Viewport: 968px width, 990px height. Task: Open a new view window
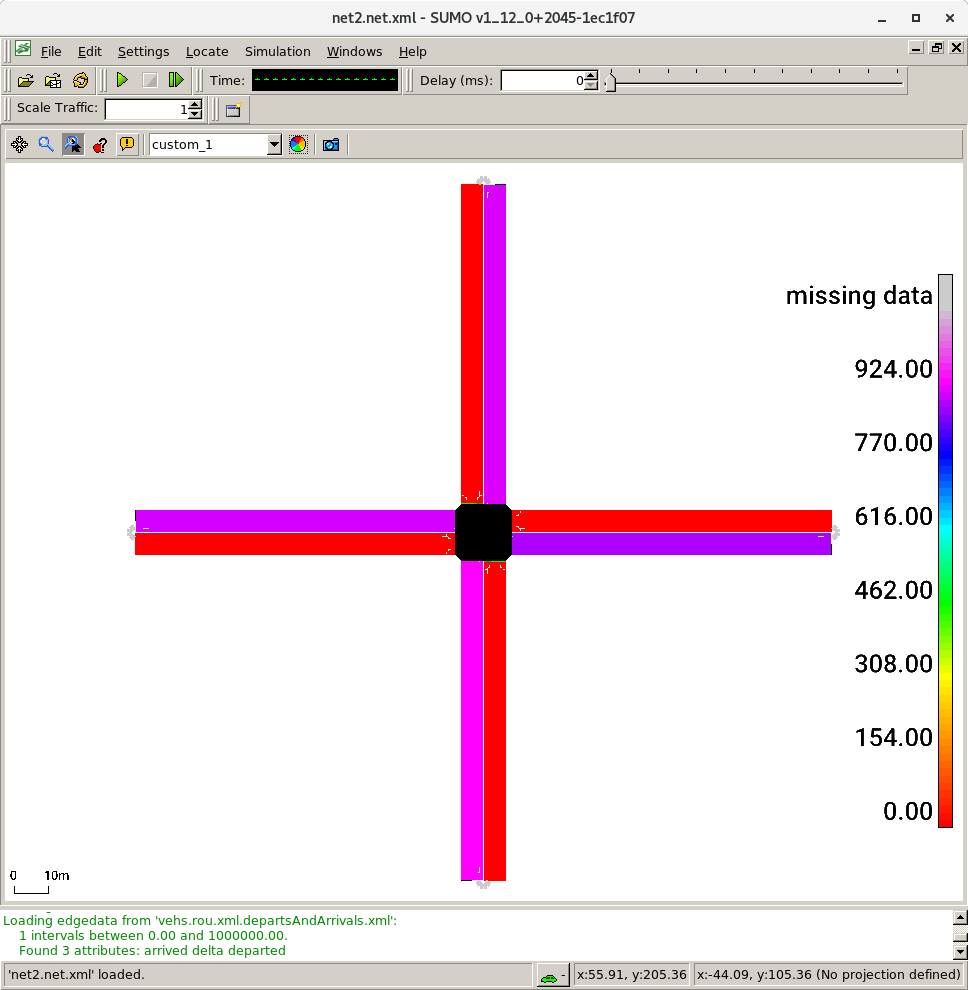tap(233, 109)
